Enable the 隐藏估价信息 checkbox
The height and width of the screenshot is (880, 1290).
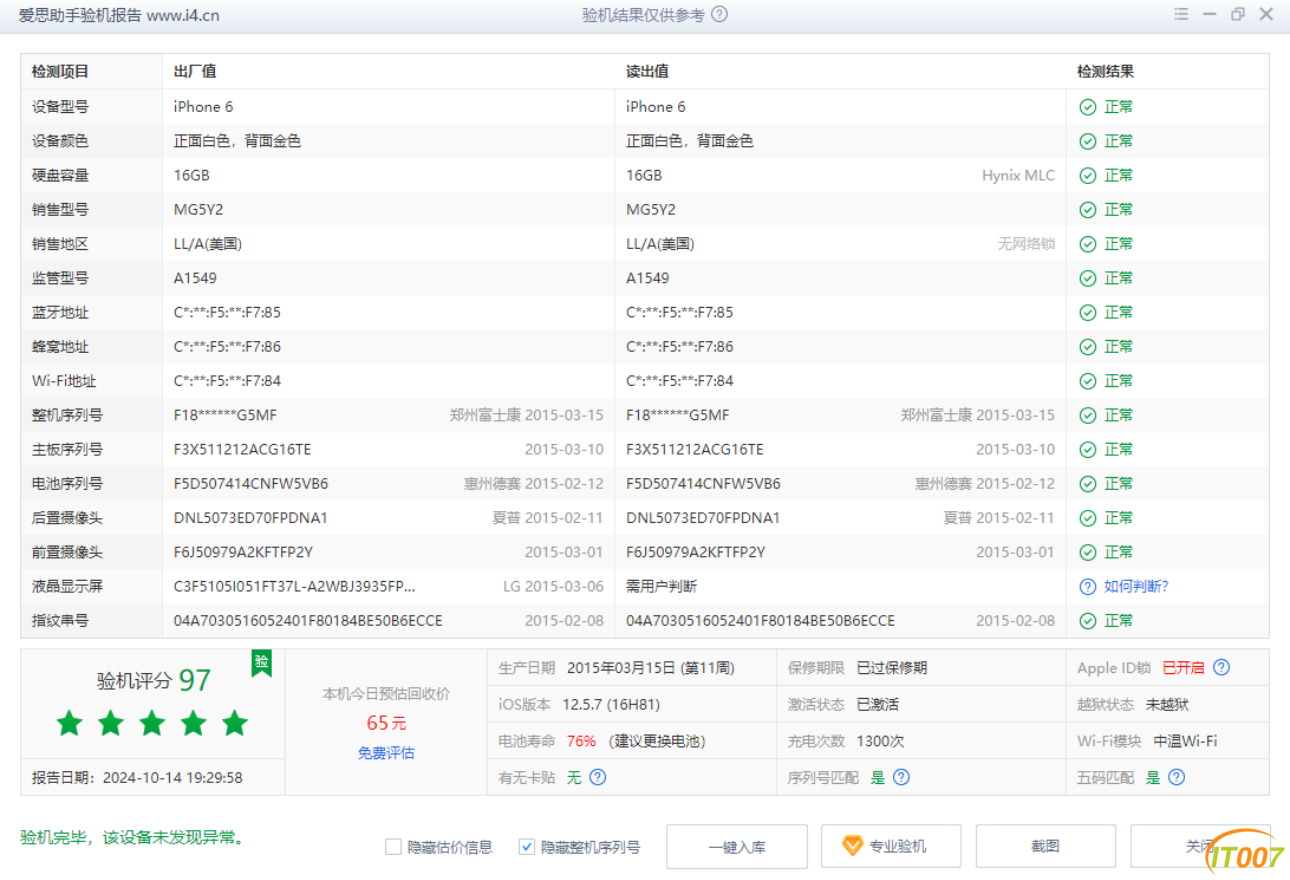[393, 847]
